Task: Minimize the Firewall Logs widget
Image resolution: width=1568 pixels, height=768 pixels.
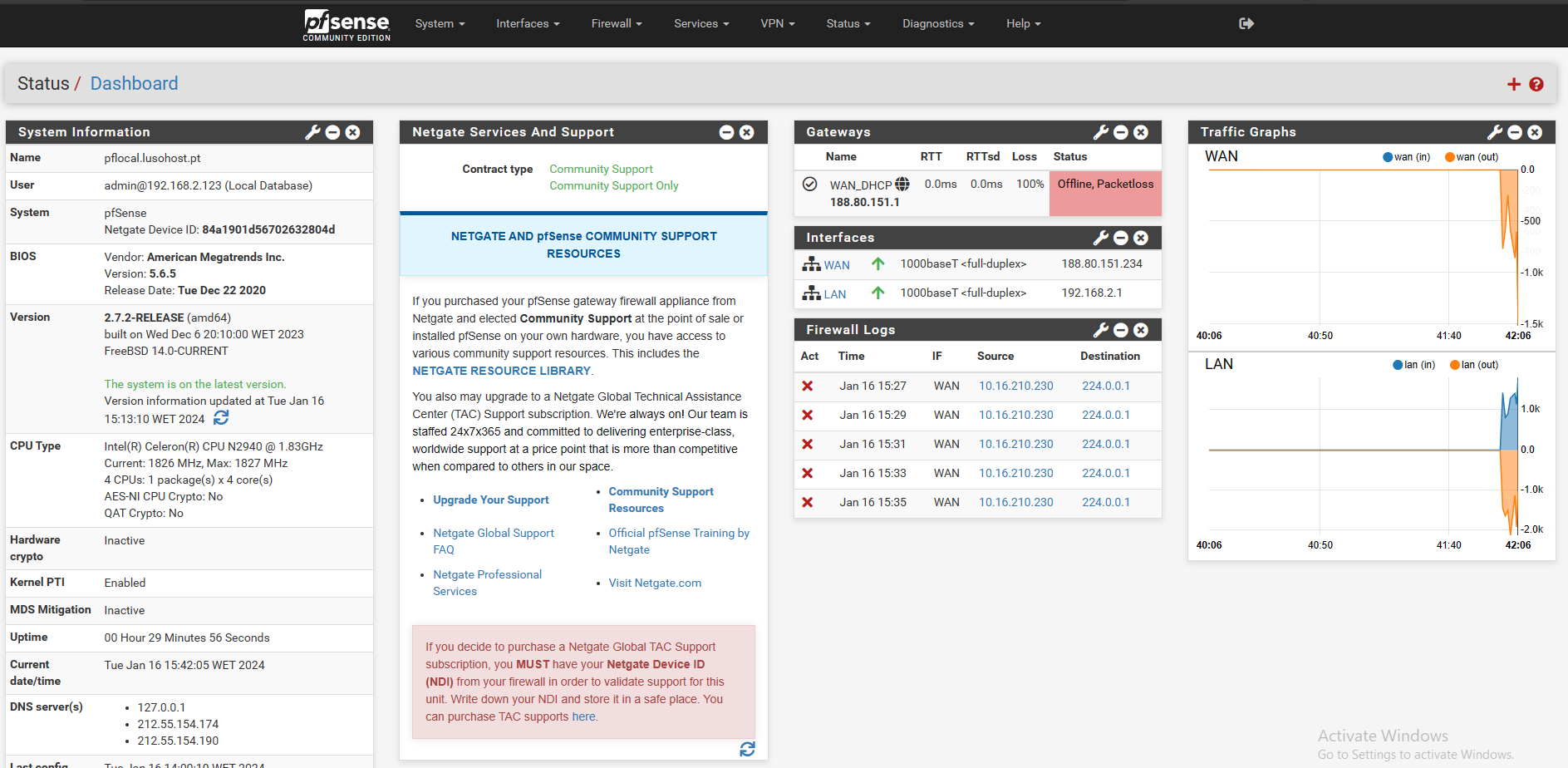Action: 1121,330
